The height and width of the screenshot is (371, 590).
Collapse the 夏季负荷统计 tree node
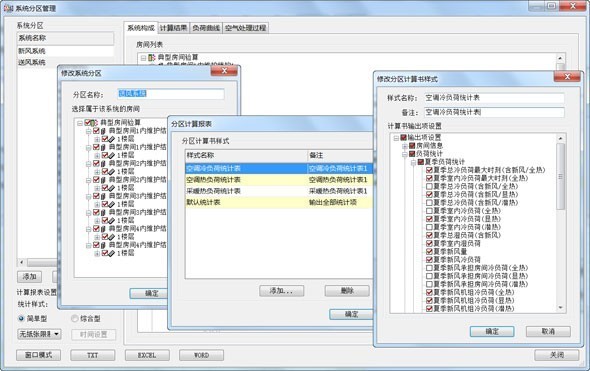pyautogui.click(x=413, y=162)
